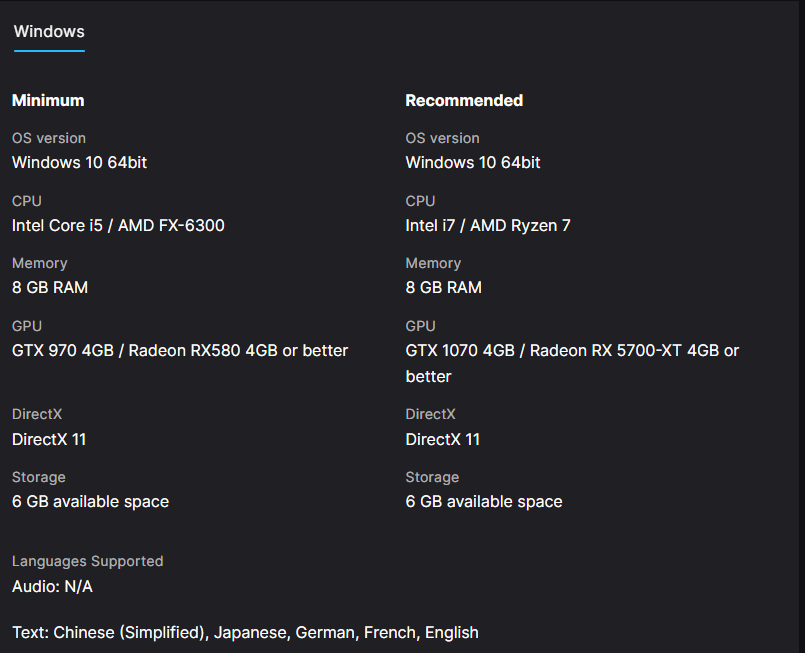The height and width of the screenshot is (653, 805).
Task: Click the Intel i7 / AMD Ryzen 7 text
Action: click(x=488, y=225)
